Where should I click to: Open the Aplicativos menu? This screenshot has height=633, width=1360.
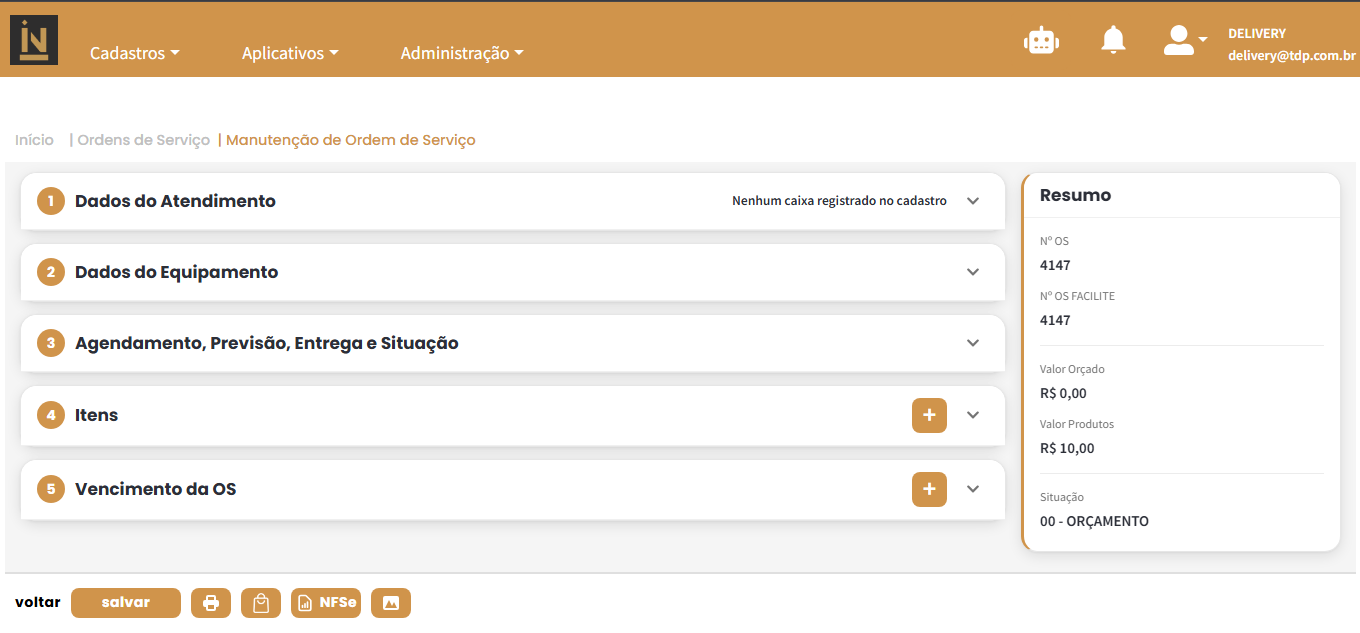coord(290,53)
